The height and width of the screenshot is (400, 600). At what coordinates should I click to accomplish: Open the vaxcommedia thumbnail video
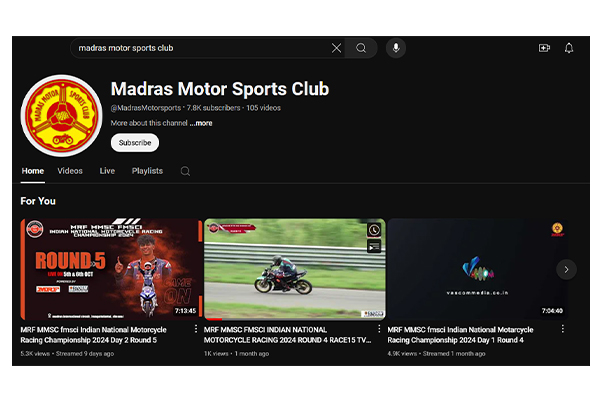click(x=478, y=269)
